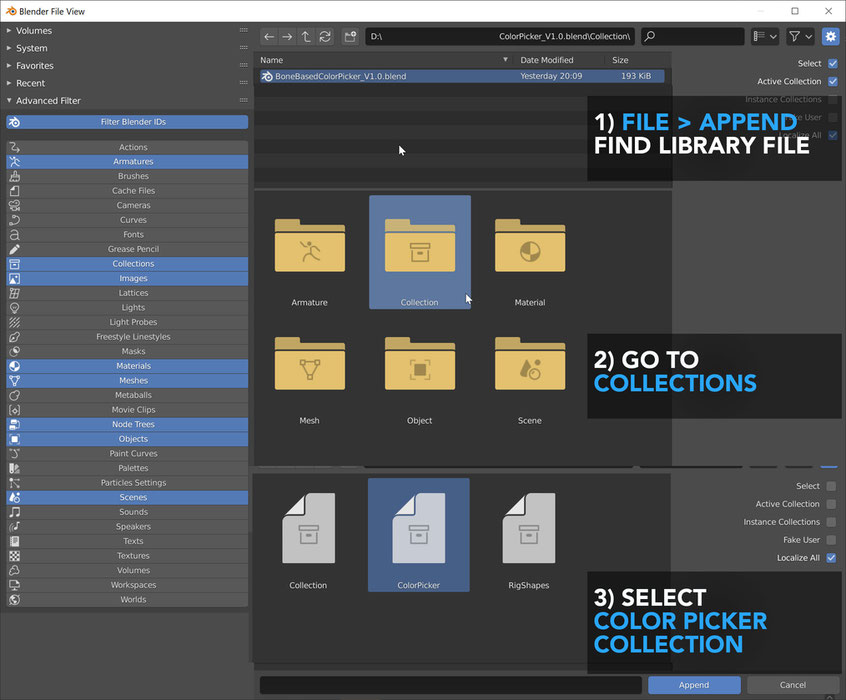Image resolution: width=846 pixels, height=700 pixels.
Task: Toggle the Lights filter
Action: coord(127,307)
